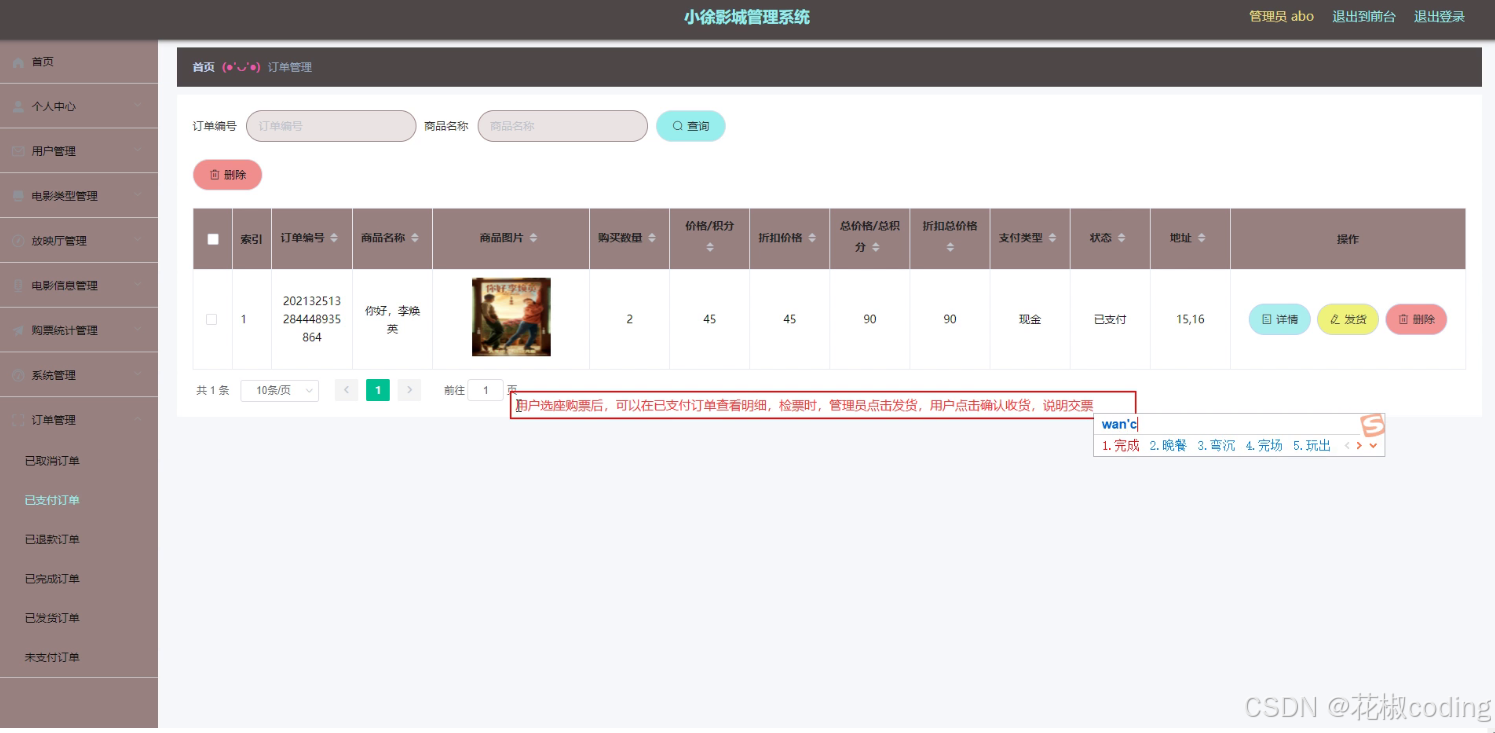This screenshot has width=1495, height=733.
Task: Click the sort arrows under 价格/积分
Action: [x=710, y=247]
